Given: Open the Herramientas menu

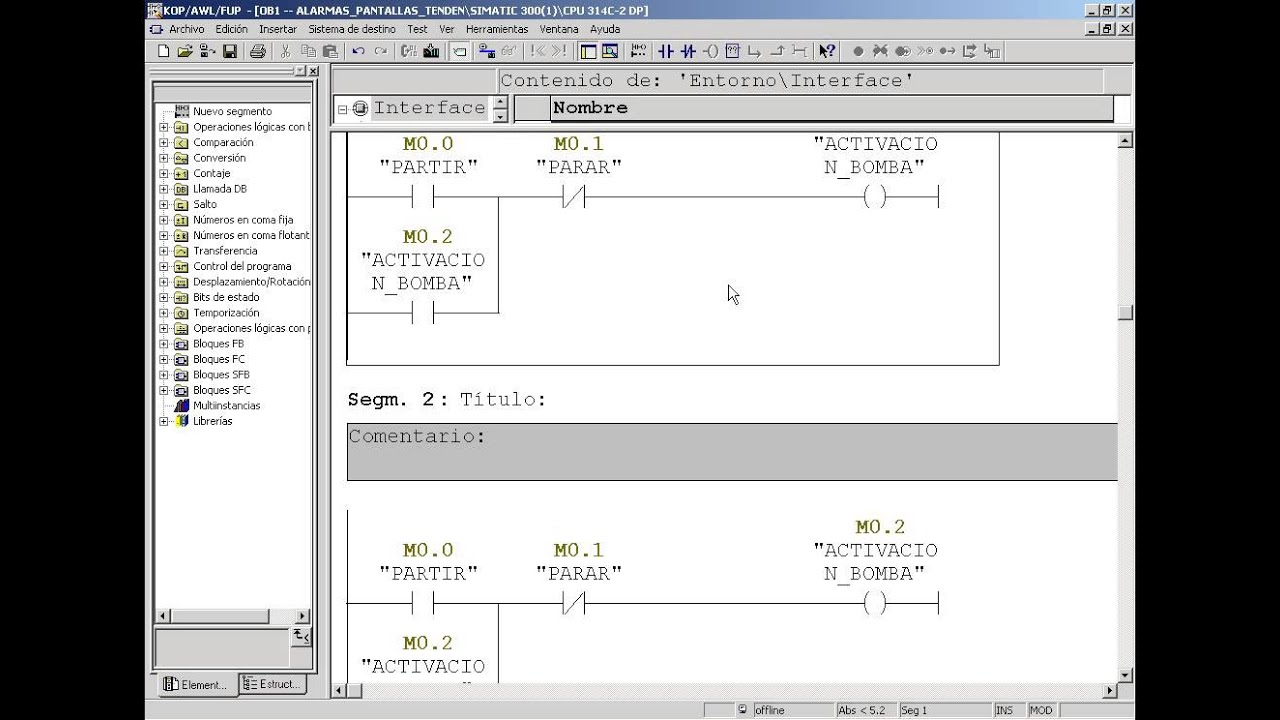Looking at the screenshot, I should tap(497, 29).
